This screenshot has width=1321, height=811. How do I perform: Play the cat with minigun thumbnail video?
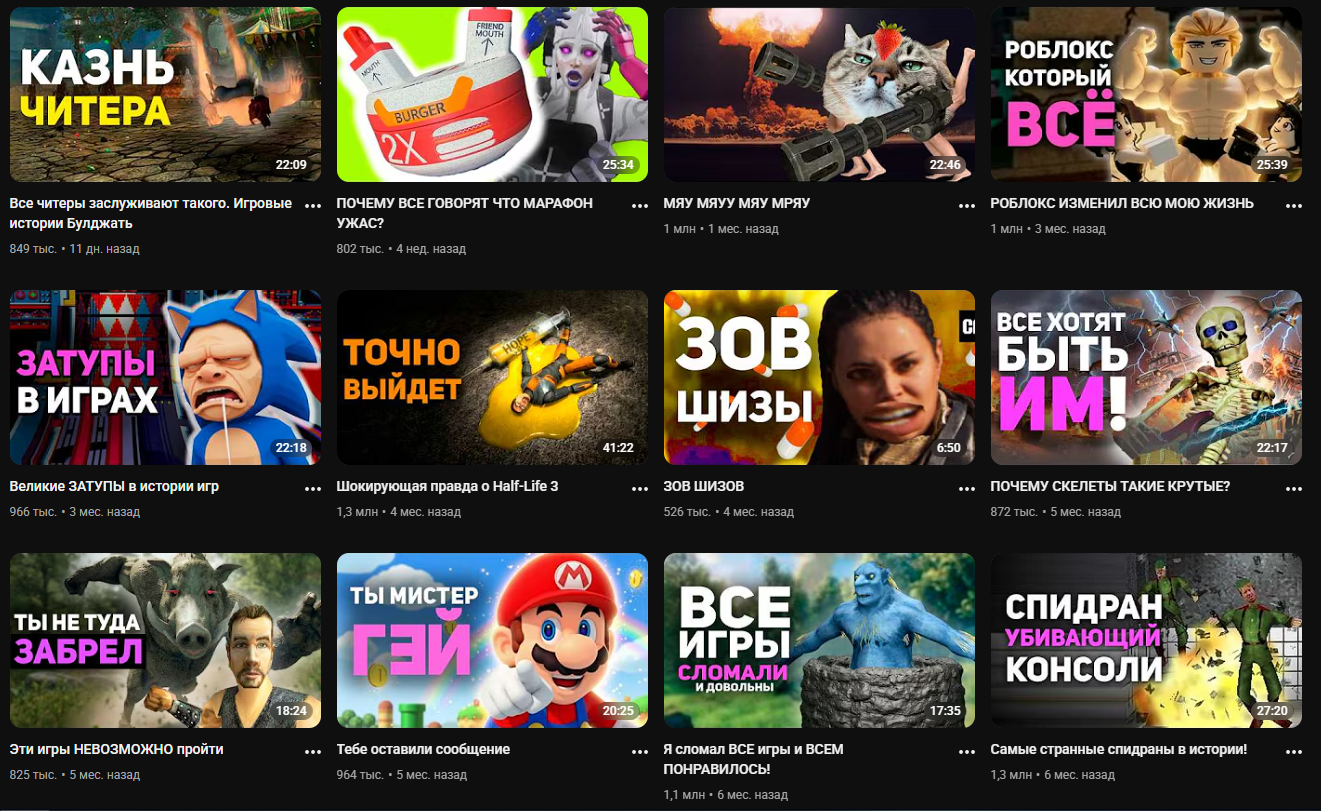(x=819, y=95)
